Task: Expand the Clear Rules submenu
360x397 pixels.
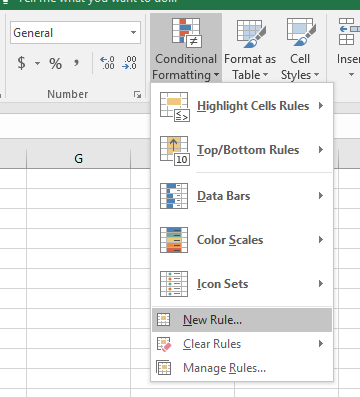Action: pos(242,344)
